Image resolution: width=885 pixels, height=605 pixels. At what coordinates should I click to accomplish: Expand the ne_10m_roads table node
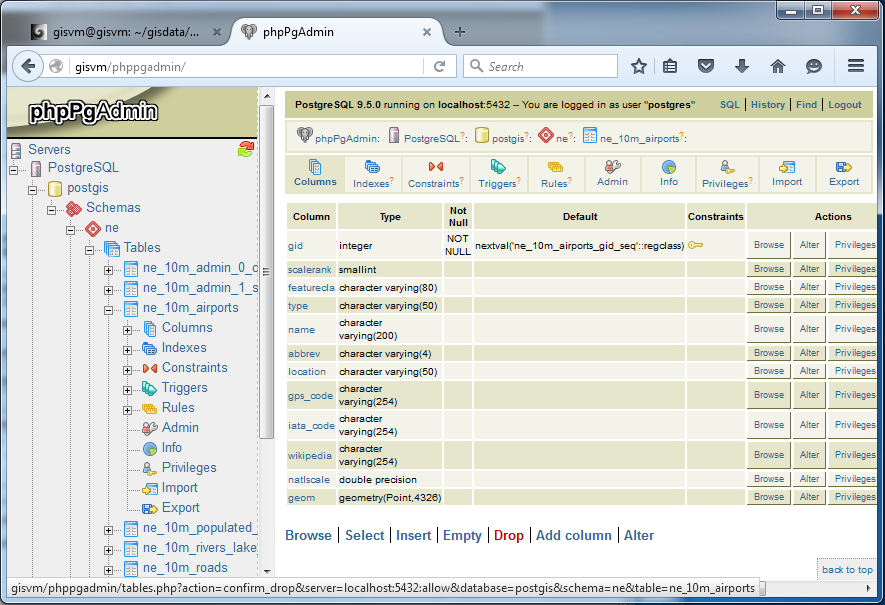108,570
